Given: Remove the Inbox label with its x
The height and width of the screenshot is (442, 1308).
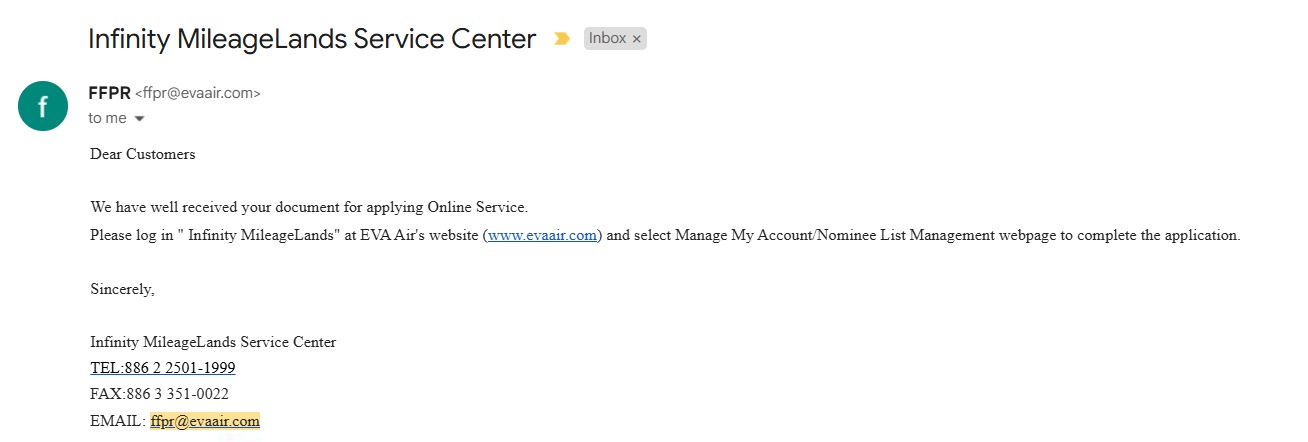Looking at the screenshot, I should point(637,39).
